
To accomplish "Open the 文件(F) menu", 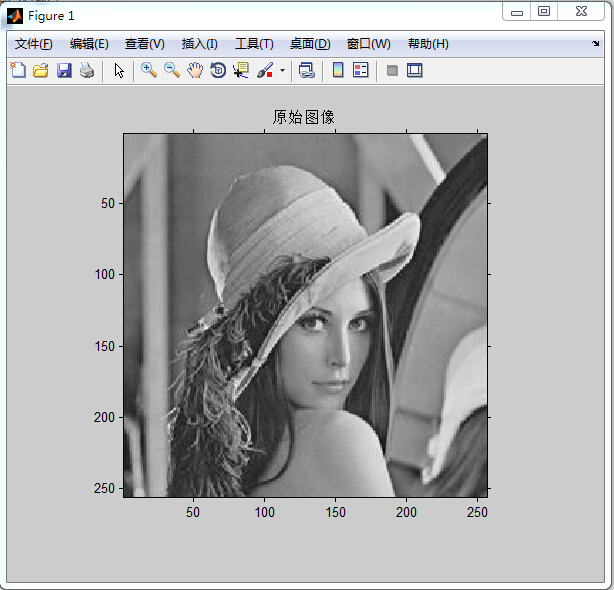I will point(34,44).
